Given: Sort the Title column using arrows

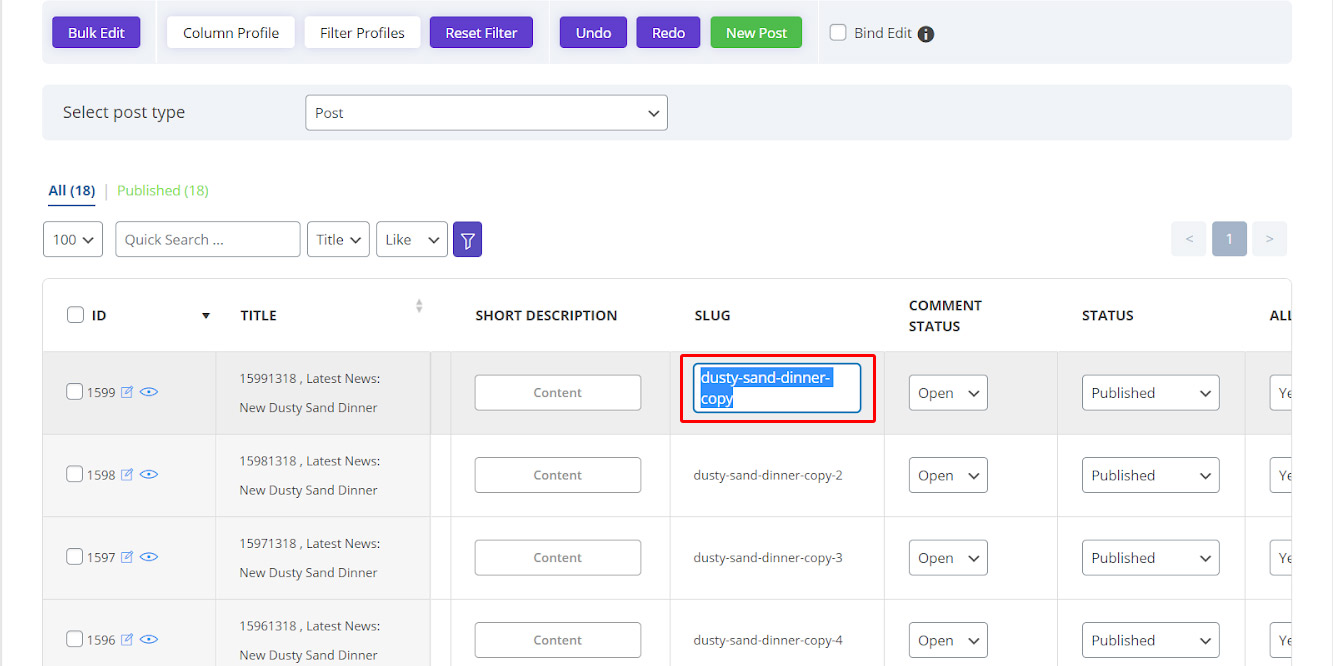Looking at the screenshot, I should (x=419, y=306).
